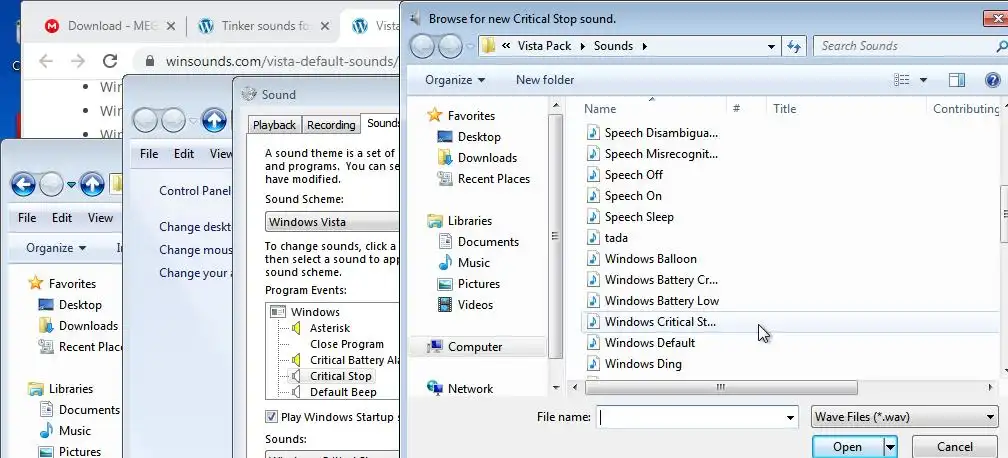The width and height of the screenshot is (1008, 458).
Task: Open the Help icon in the Browse dialog
Action: click(x=993, y=80)
